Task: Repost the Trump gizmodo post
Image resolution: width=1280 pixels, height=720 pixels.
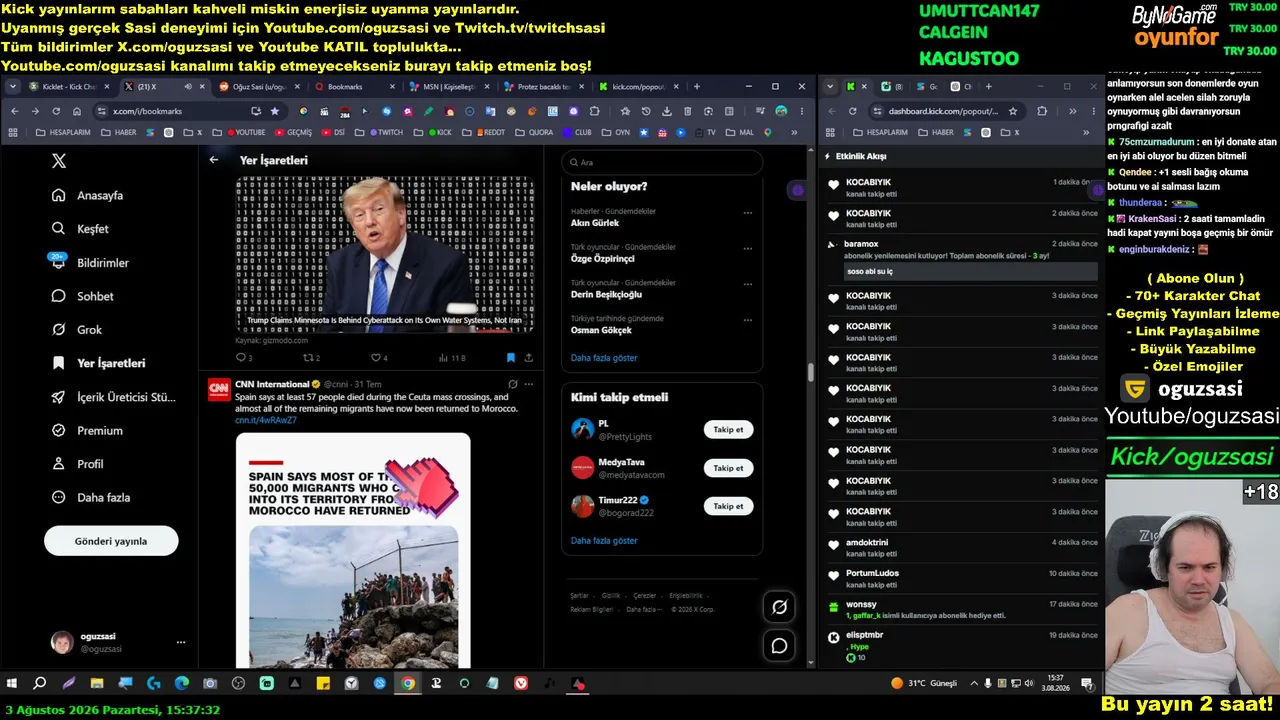Action: click(x=311, y=357)
